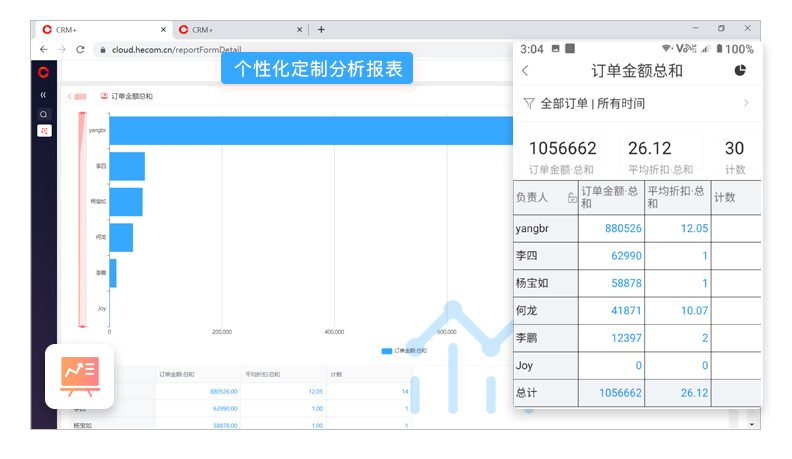Click the 返回 back link
This screenshot has width=792, height=459.
(76, 97)
